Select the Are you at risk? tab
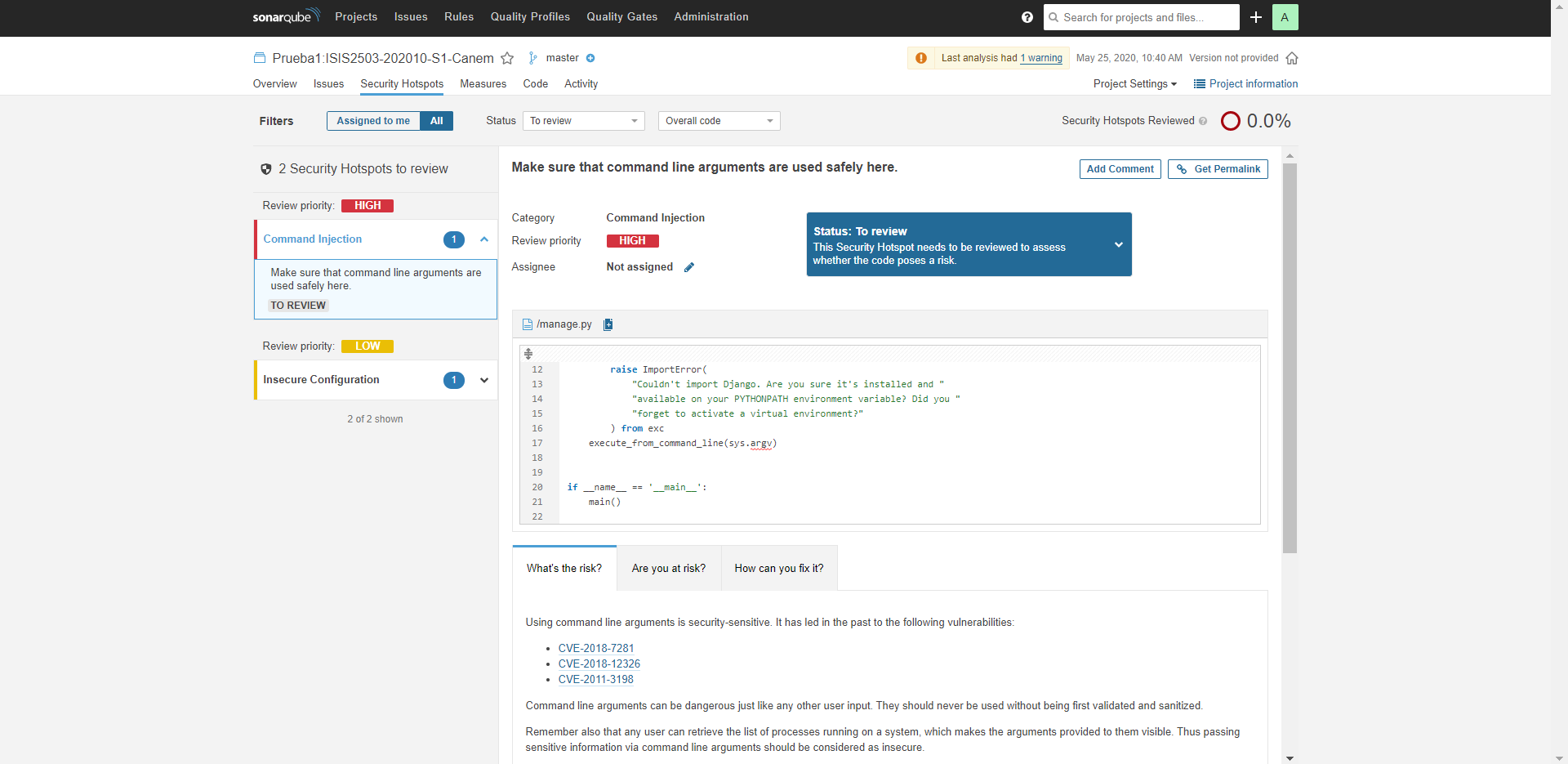Viewport: 1568px width, 764px height. coord(669,568)
